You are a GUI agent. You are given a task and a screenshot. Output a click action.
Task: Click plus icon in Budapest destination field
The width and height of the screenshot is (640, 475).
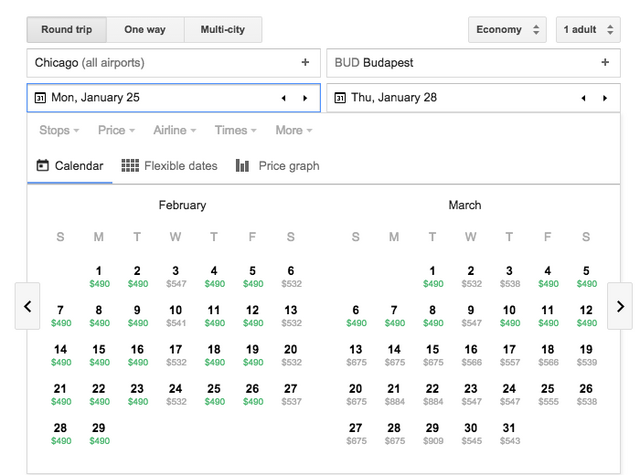click(604, 63)
